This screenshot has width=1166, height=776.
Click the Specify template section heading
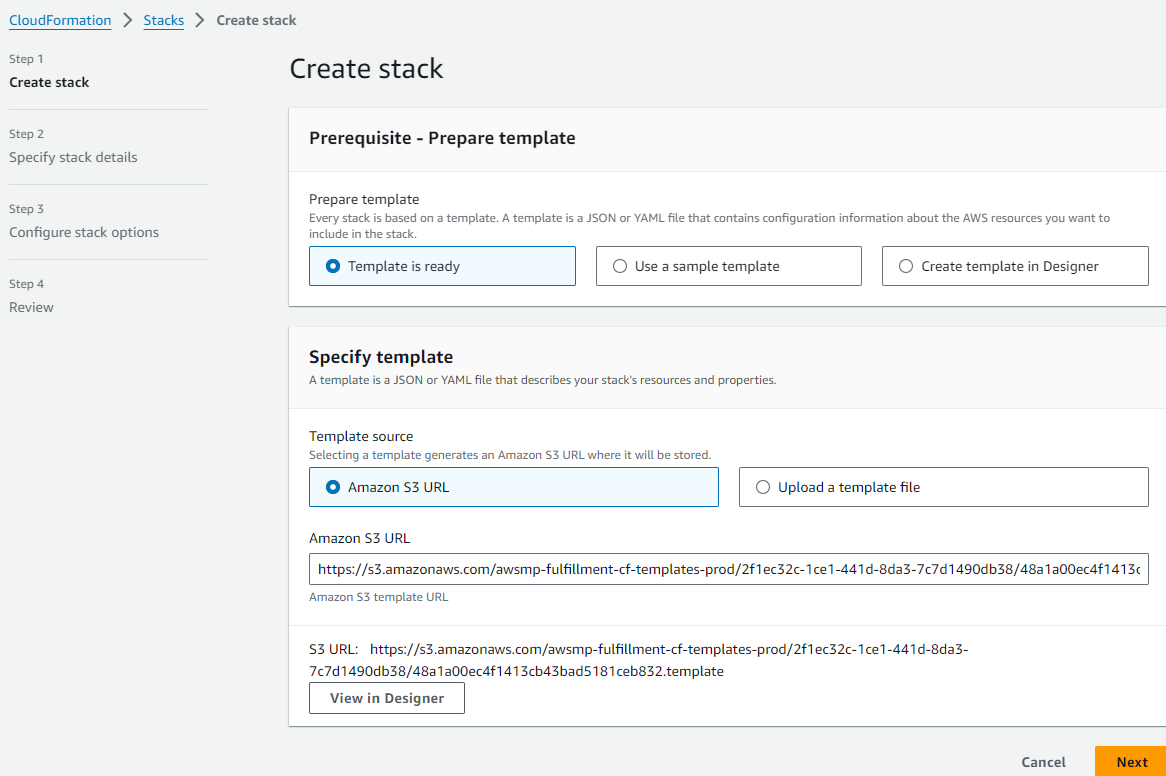[x=381, y=357]
